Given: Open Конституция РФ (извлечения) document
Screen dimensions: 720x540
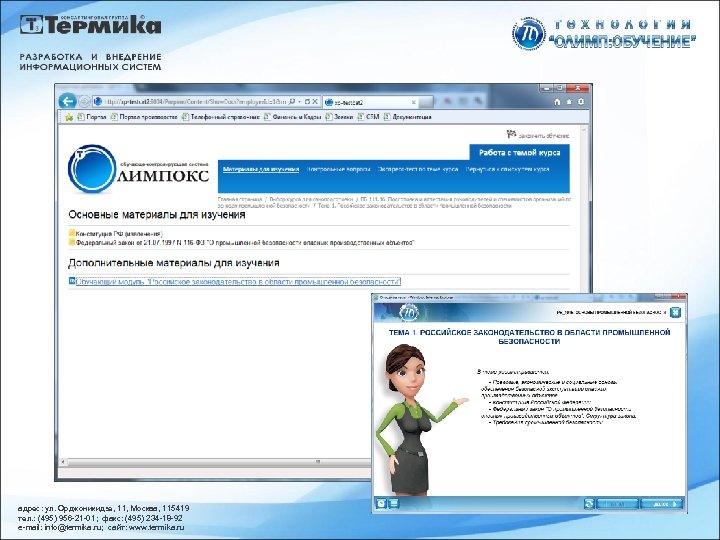Looking at the screenshot, I should [x=119, y=234].
